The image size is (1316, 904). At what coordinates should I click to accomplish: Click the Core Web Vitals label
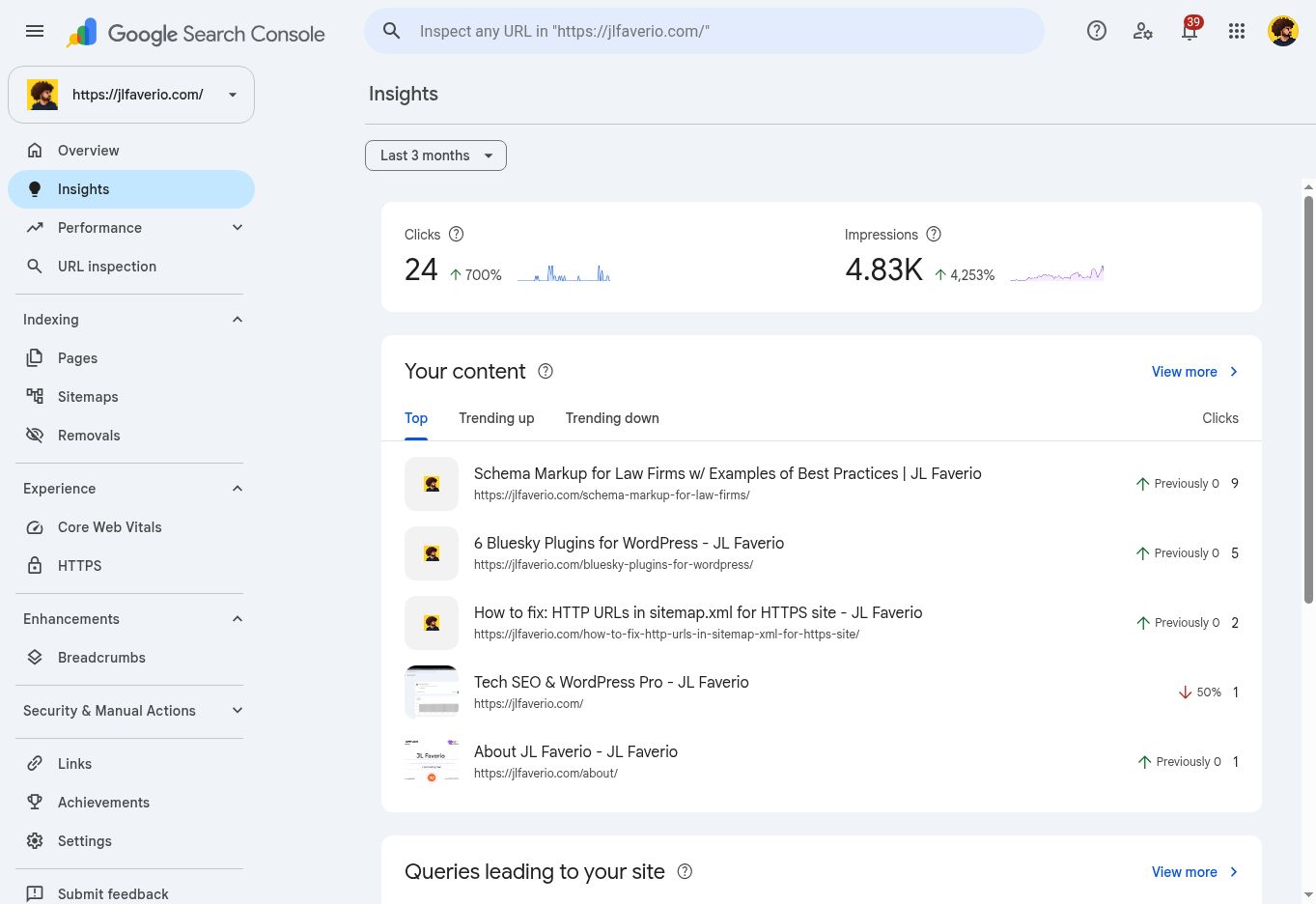(110, 527)
